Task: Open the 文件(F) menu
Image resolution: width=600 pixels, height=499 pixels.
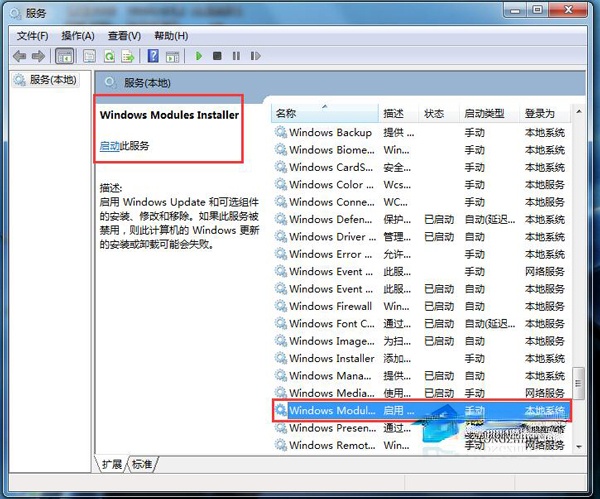Action: [x=33, y=36]
